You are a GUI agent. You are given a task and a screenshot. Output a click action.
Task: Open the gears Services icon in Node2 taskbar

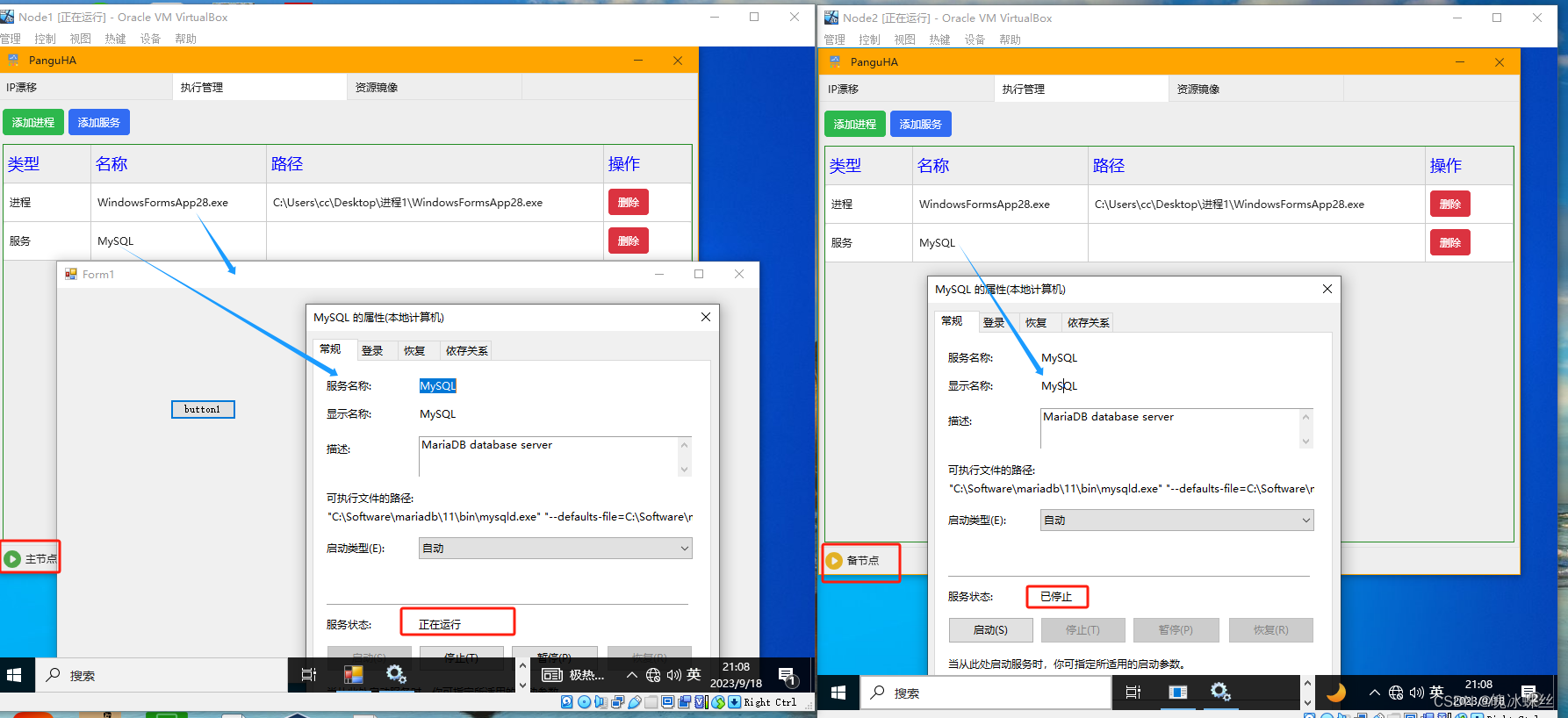pos(1220,692)
